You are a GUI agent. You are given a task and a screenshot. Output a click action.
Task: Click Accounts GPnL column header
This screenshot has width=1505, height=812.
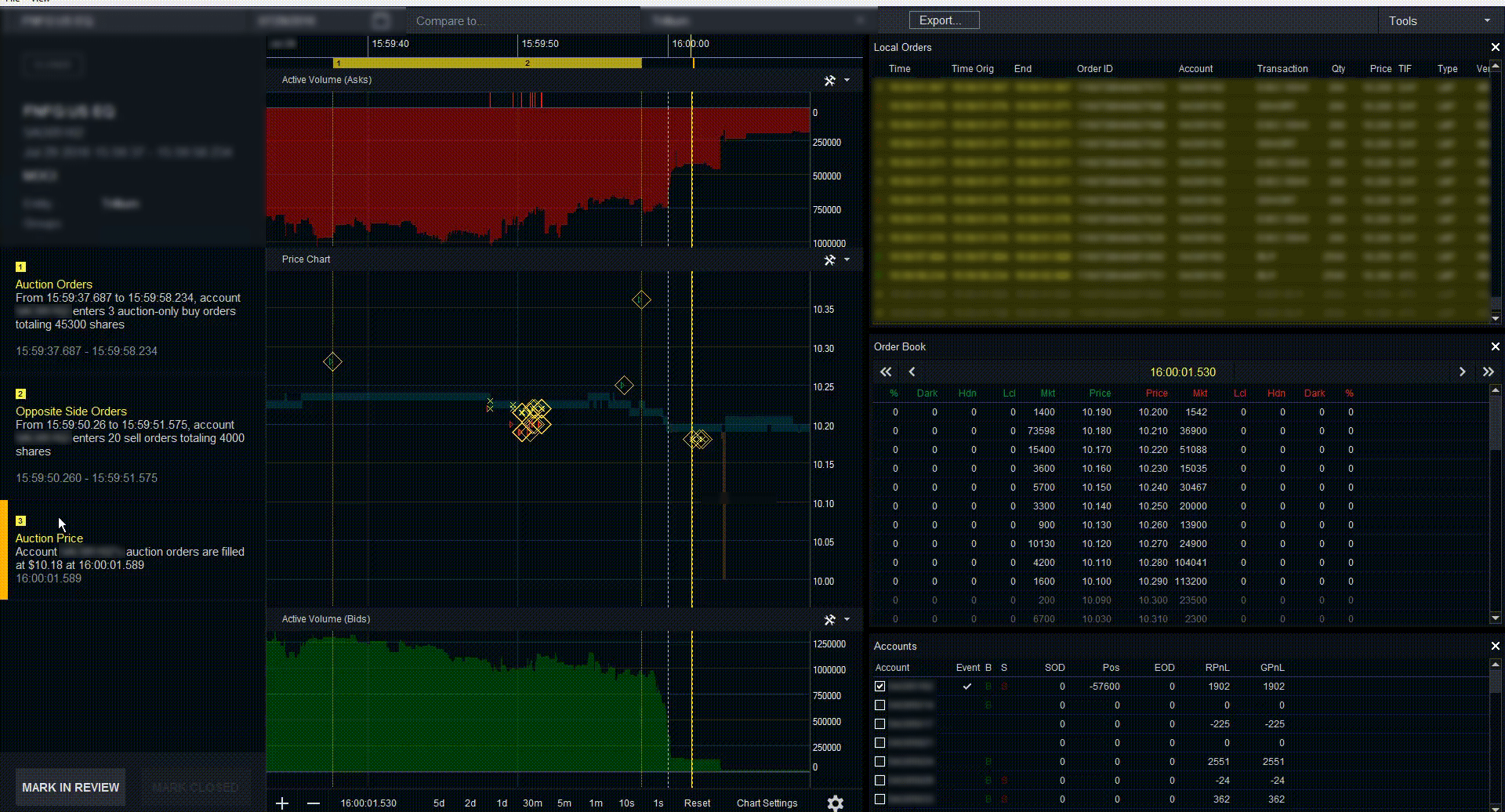(x=1272, y=668)
